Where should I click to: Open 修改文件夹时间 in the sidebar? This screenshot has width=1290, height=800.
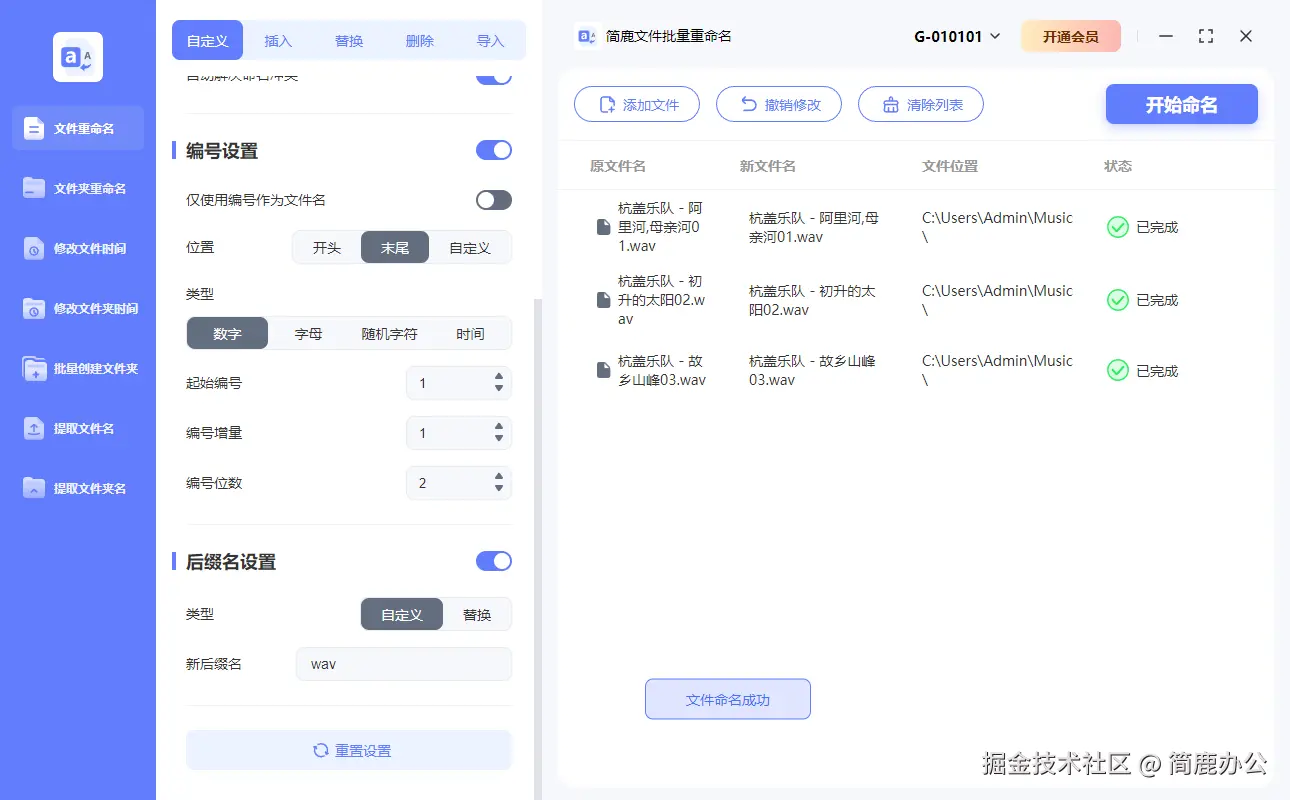pyautogui.click(x=78, y=308)
